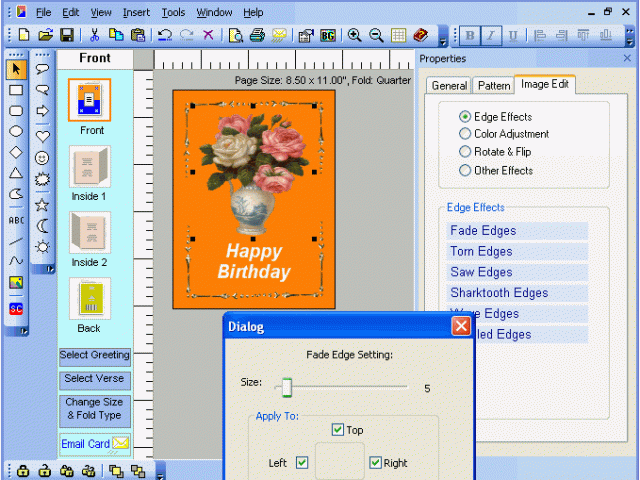Expand the shapes palette overflow arrow
The image size is (640, 480).
pos(50,269)
